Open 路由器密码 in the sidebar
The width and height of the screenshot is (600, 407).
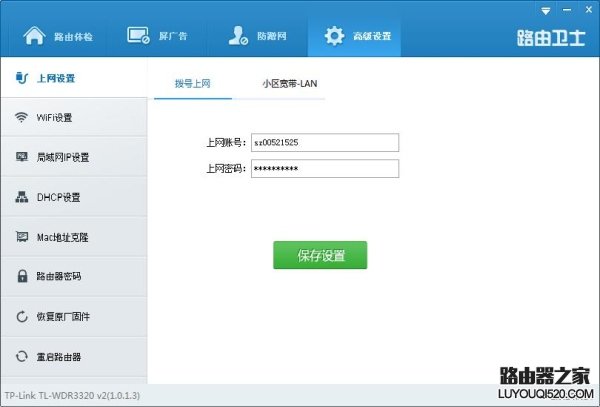pyautogui.click(x=74, y=276)
